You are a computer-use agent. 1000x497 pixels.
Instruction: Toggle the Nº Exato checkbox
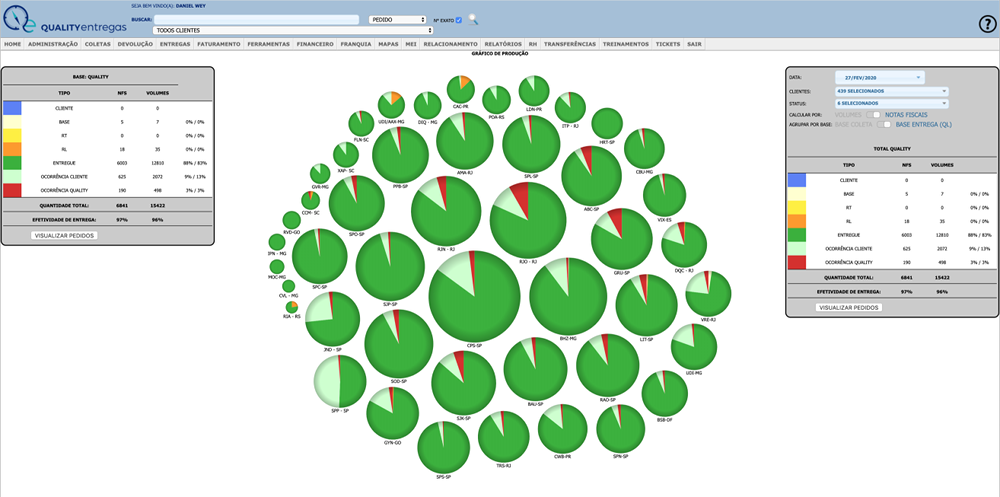click(459, 20)
